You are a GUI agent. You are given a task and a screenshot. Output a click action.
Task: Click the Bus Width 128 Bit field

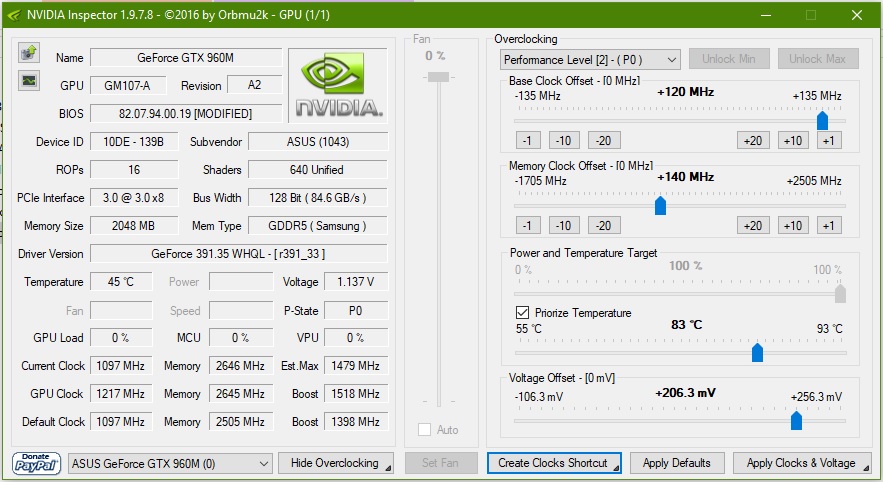pos(318,198)
